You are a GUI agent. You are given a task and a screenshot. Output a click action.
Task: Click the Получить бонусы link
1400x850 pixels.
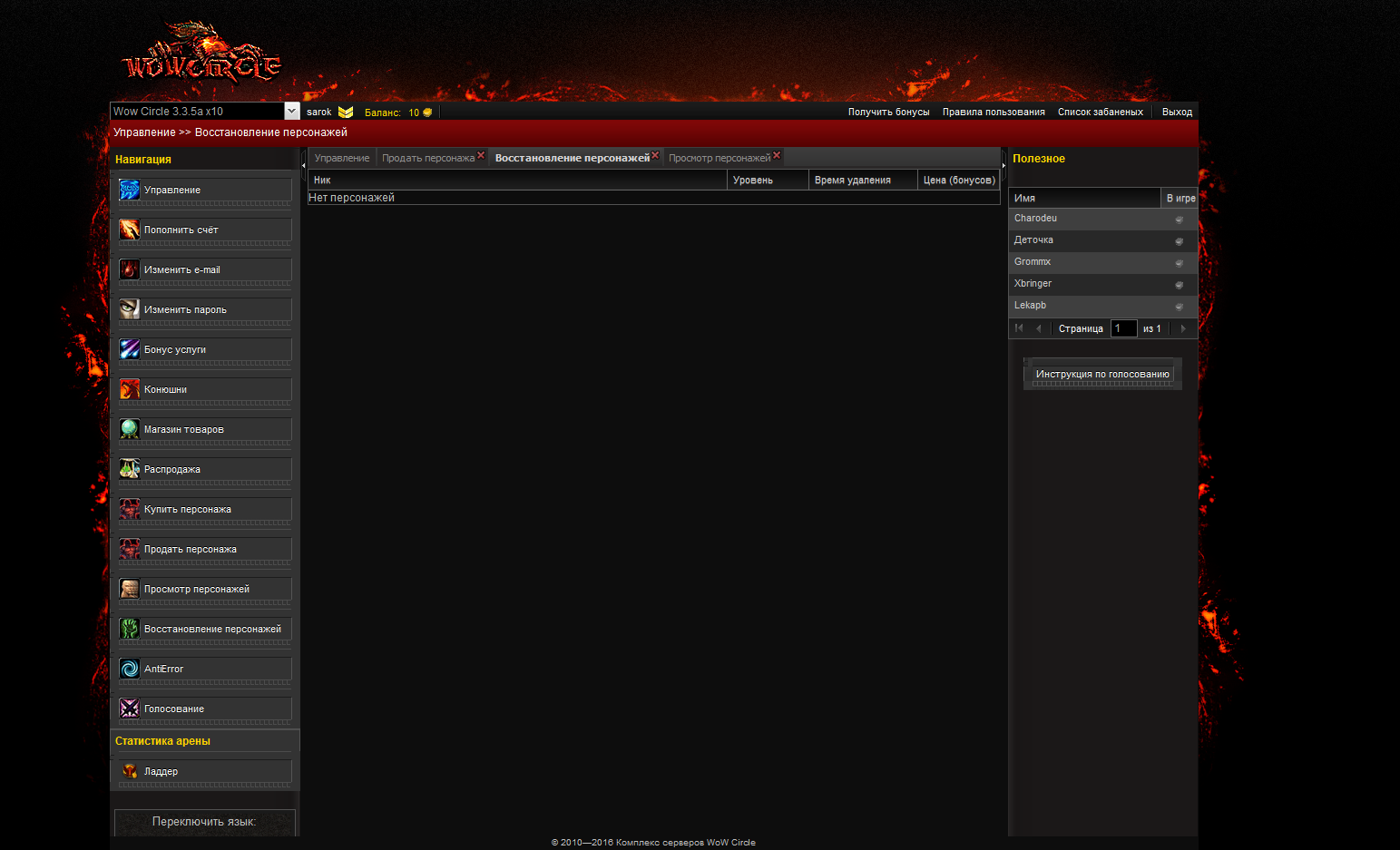tap(888, 112)
